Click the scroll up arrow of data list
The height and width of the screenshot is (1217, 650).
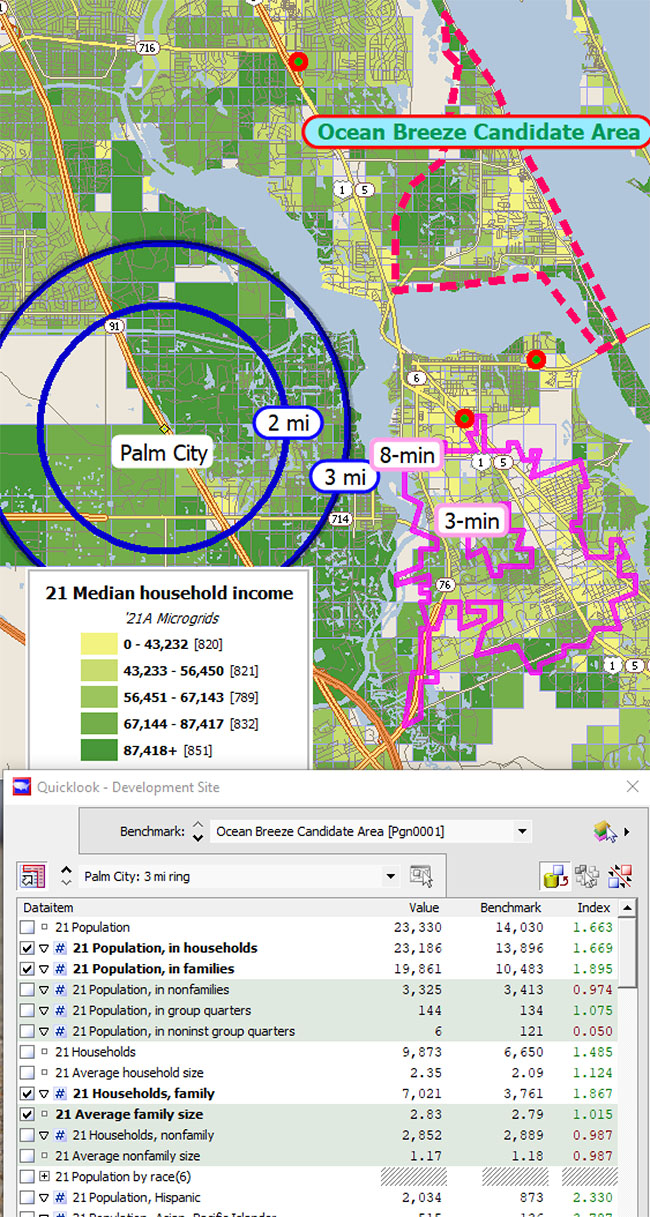[627, 908]
